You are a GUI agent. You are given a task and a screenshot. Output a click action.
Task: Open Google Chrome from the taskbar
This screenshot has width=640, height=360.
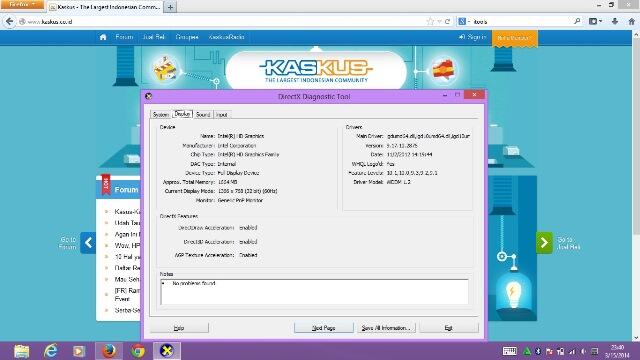point(138,351)
